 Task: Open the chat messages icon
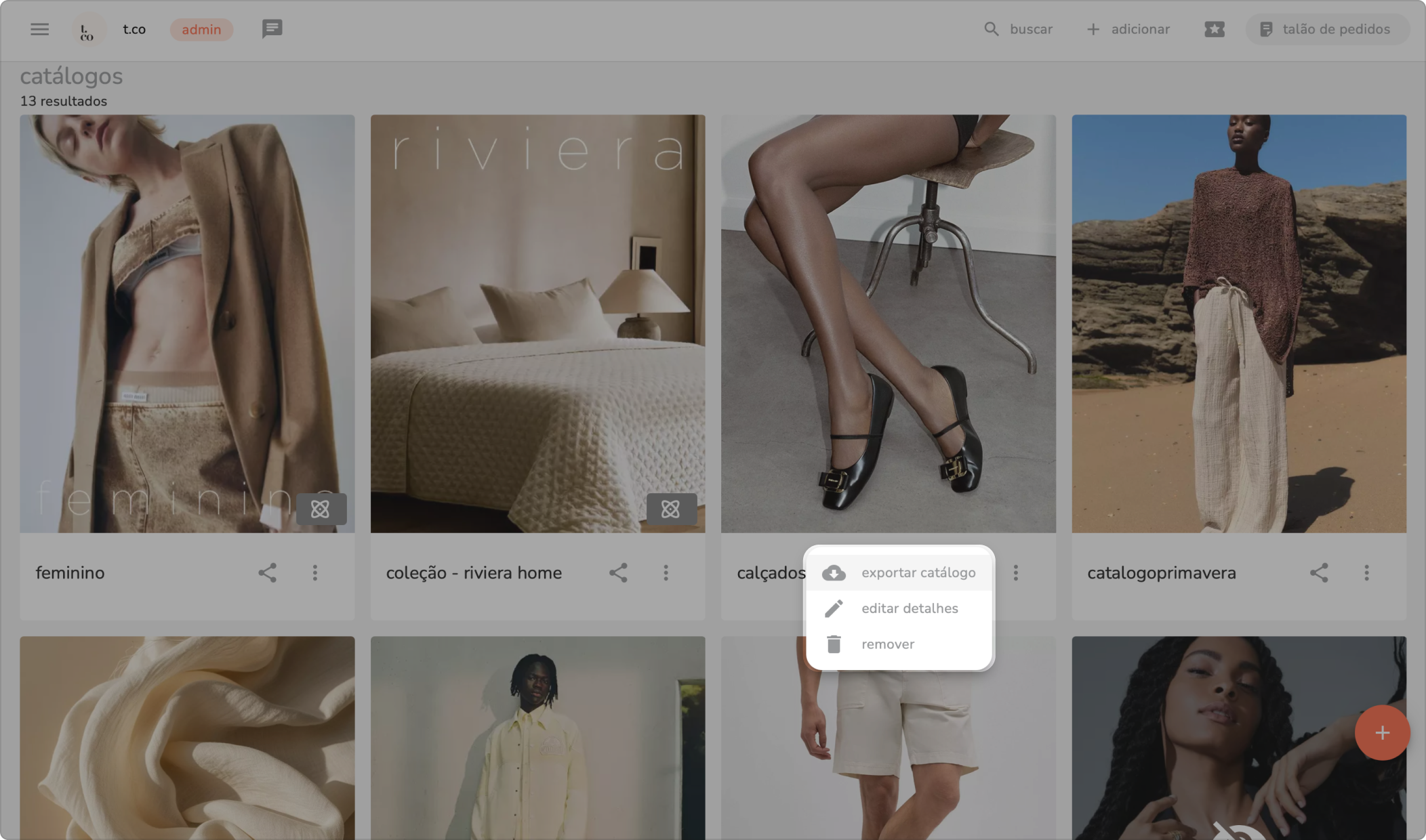(x=272, y=29)
